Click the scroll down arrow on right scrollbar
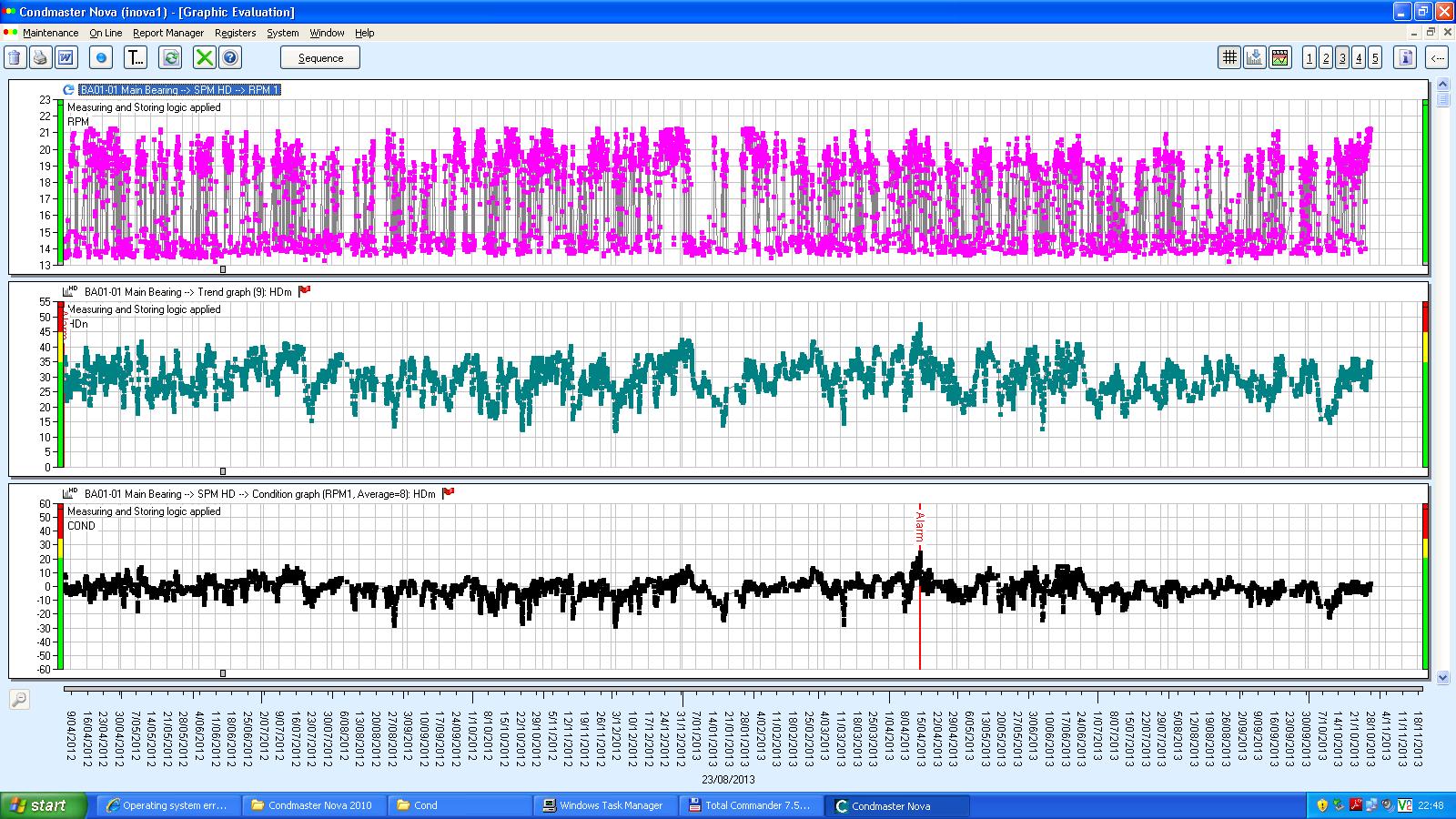This screenshot has width=1456, height=819. 1442,677
